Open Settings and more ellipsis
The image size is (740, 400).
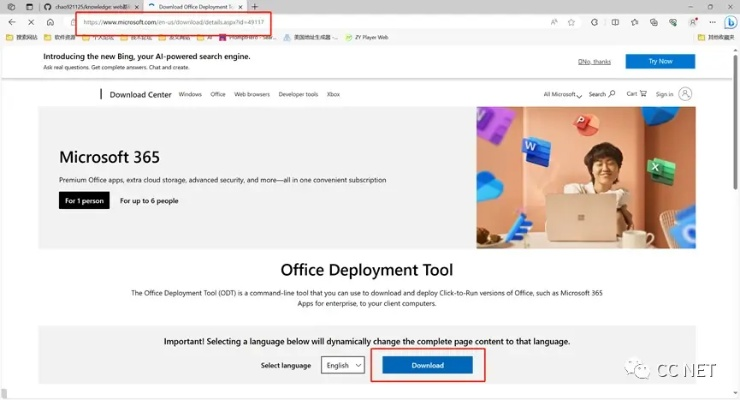(712, 22)
